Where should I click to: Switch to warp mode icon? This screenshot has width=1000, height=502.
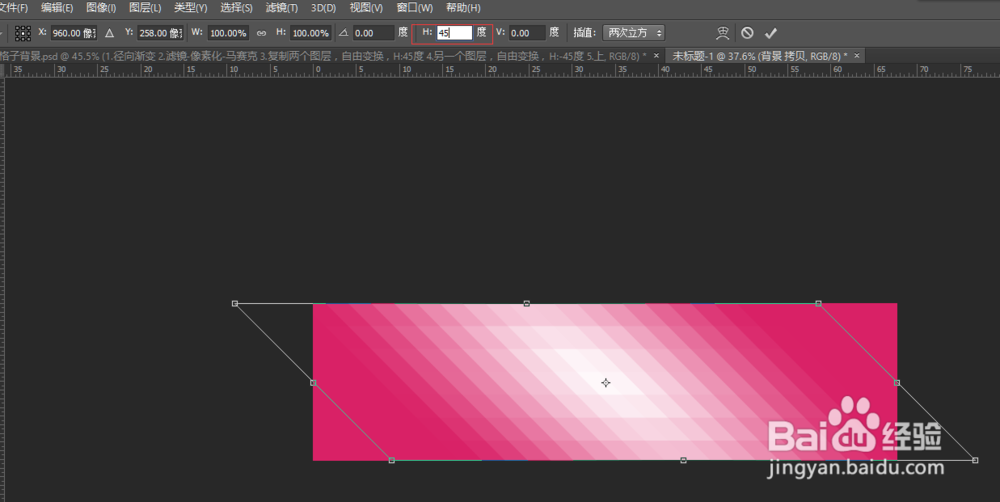[x=723, y=33]
